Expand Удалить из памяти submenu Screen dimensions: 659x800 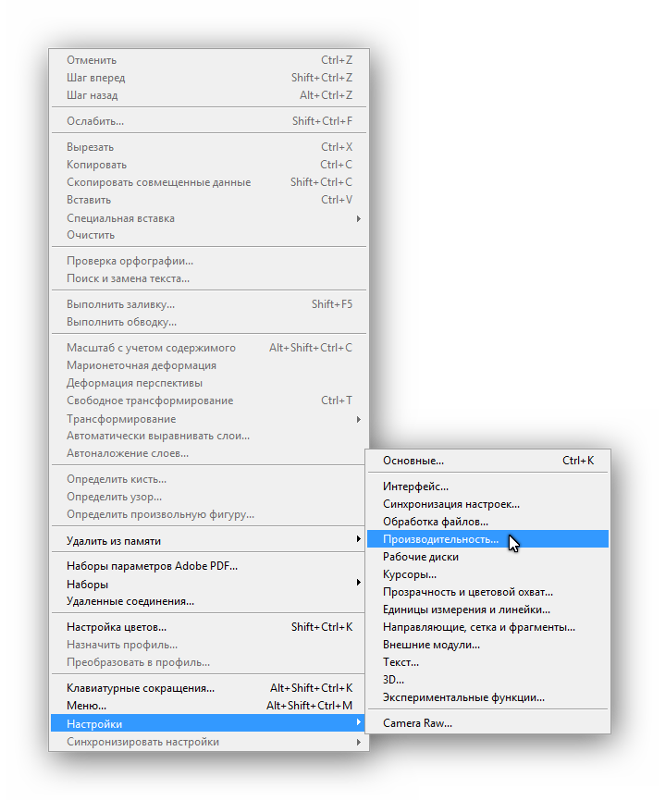coord(208,541)
